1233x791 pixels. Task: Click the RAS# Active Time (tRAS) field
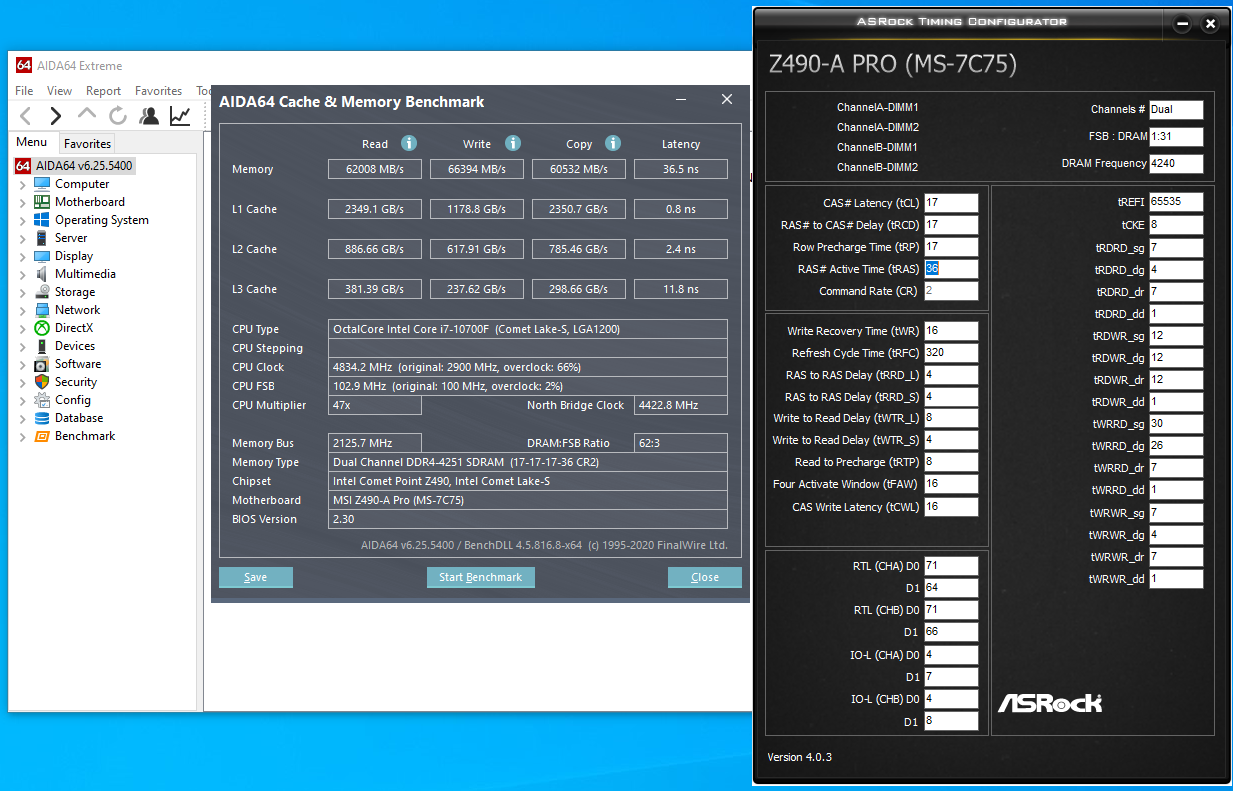point(951,269)
